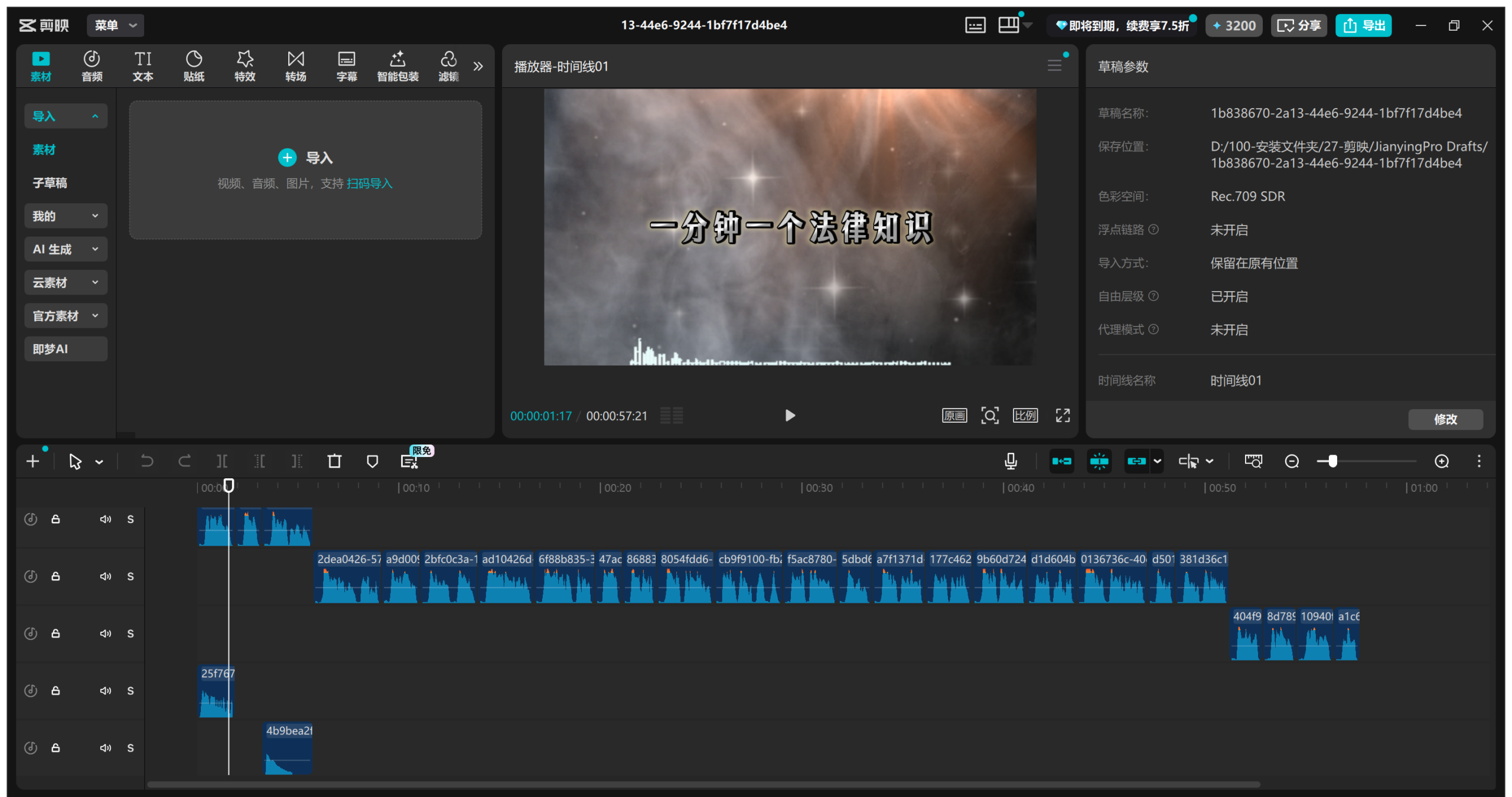Click the zoom-out timeline magnifier icon

(1292, 461)
